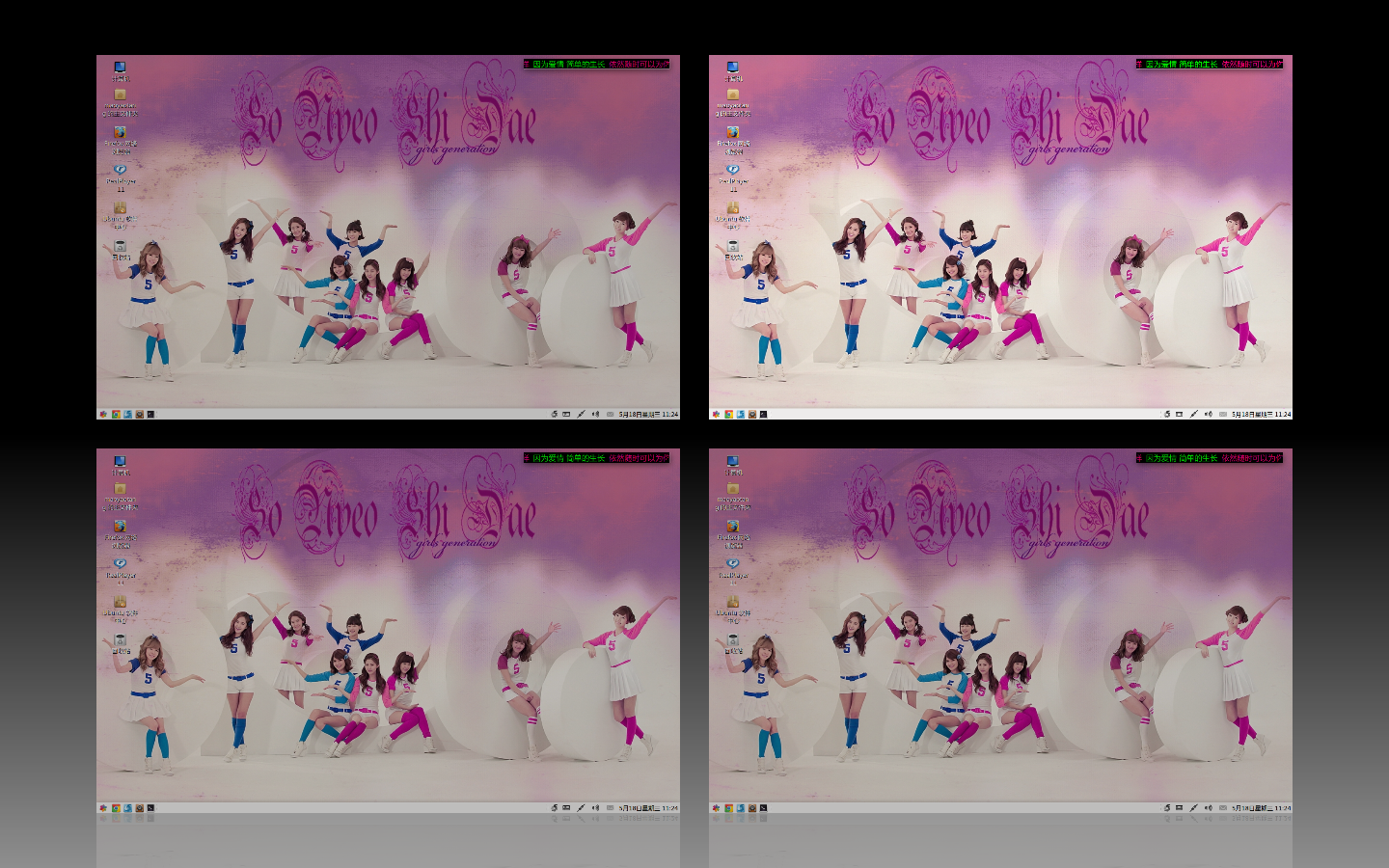Click scrolling lyrics ticker in bottom-right workspace

(x=1210, y=457)
